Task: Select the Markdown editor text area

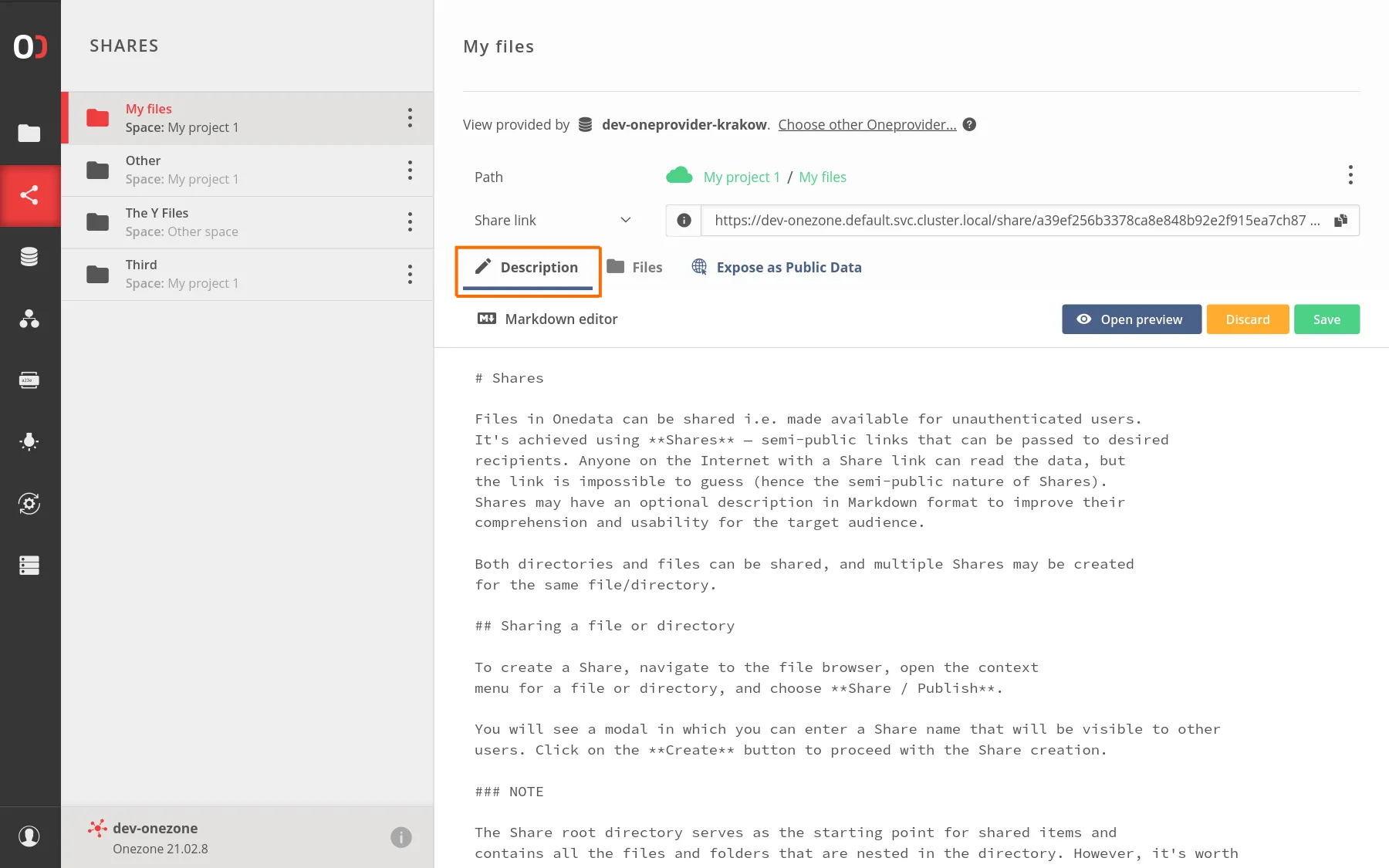Action: 849,540
